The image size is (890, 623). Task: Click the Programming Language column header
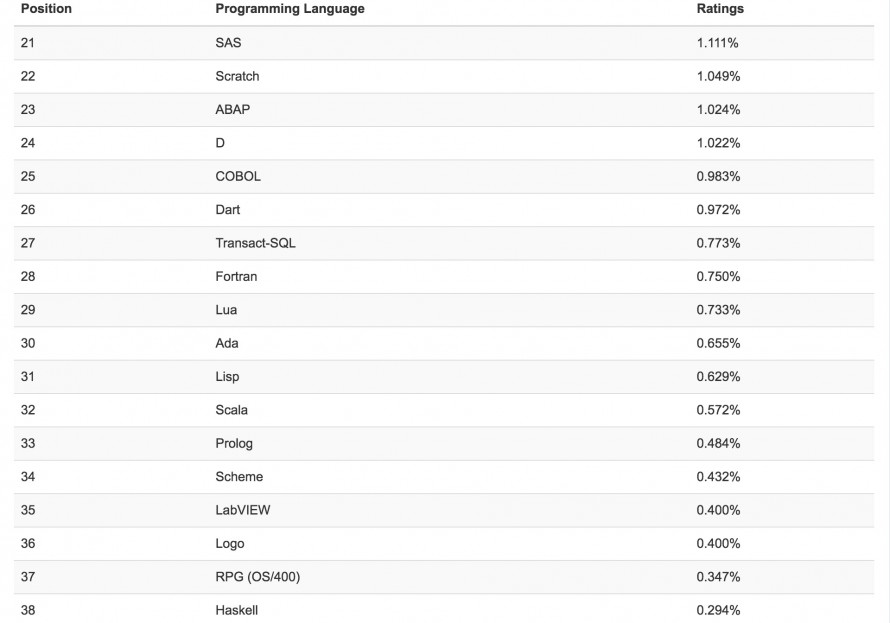click(x=290, y=9)
